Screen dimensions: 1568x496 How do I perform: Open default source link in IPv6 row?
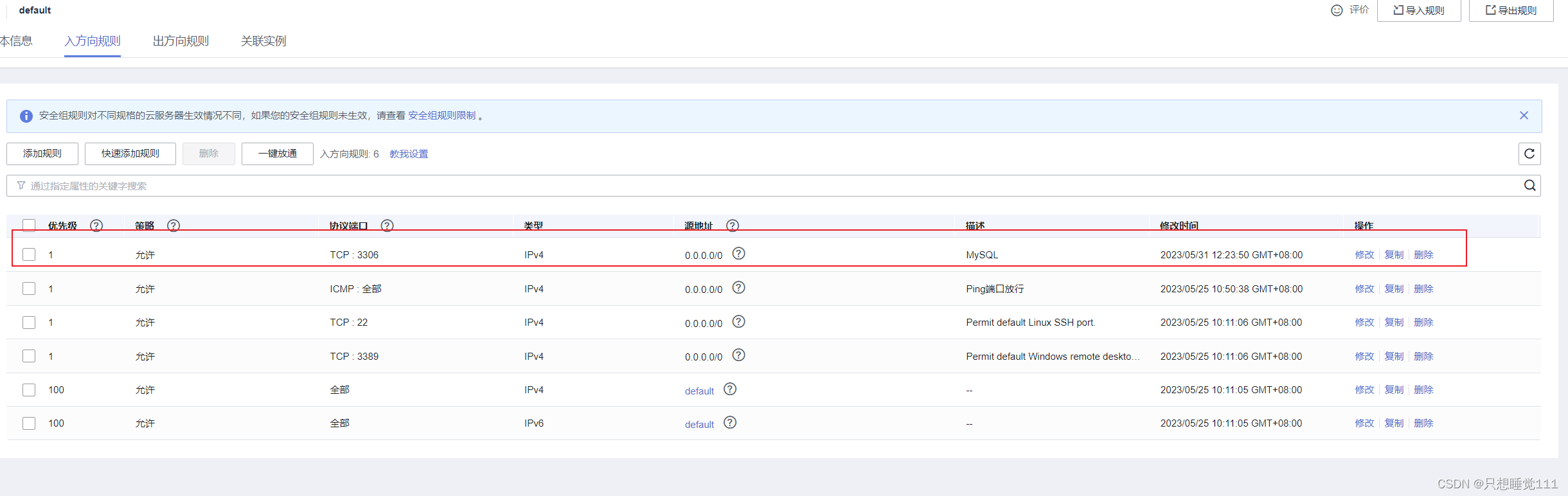click(699, 425)
